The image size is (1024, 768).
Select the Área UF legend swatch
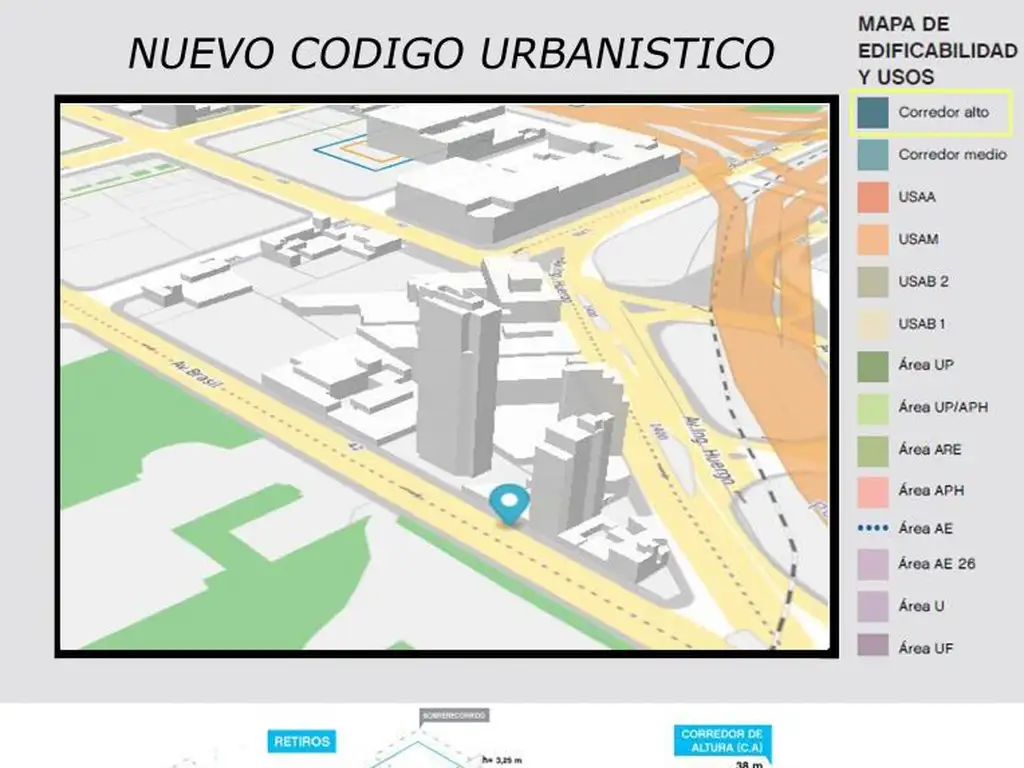click(x=872, y=648)
